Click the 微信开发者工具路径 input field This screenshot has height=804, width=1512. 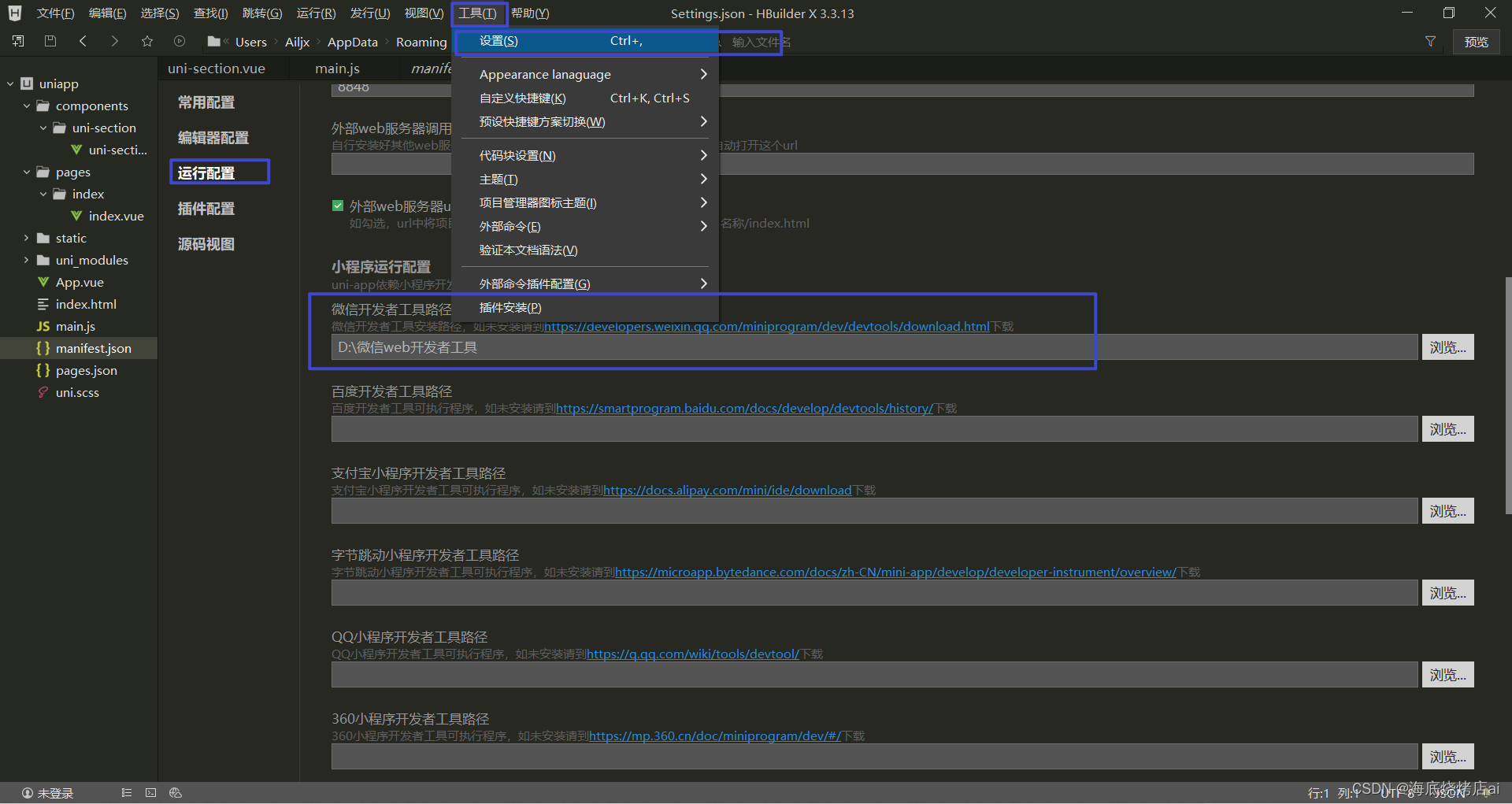pos(874,347)
